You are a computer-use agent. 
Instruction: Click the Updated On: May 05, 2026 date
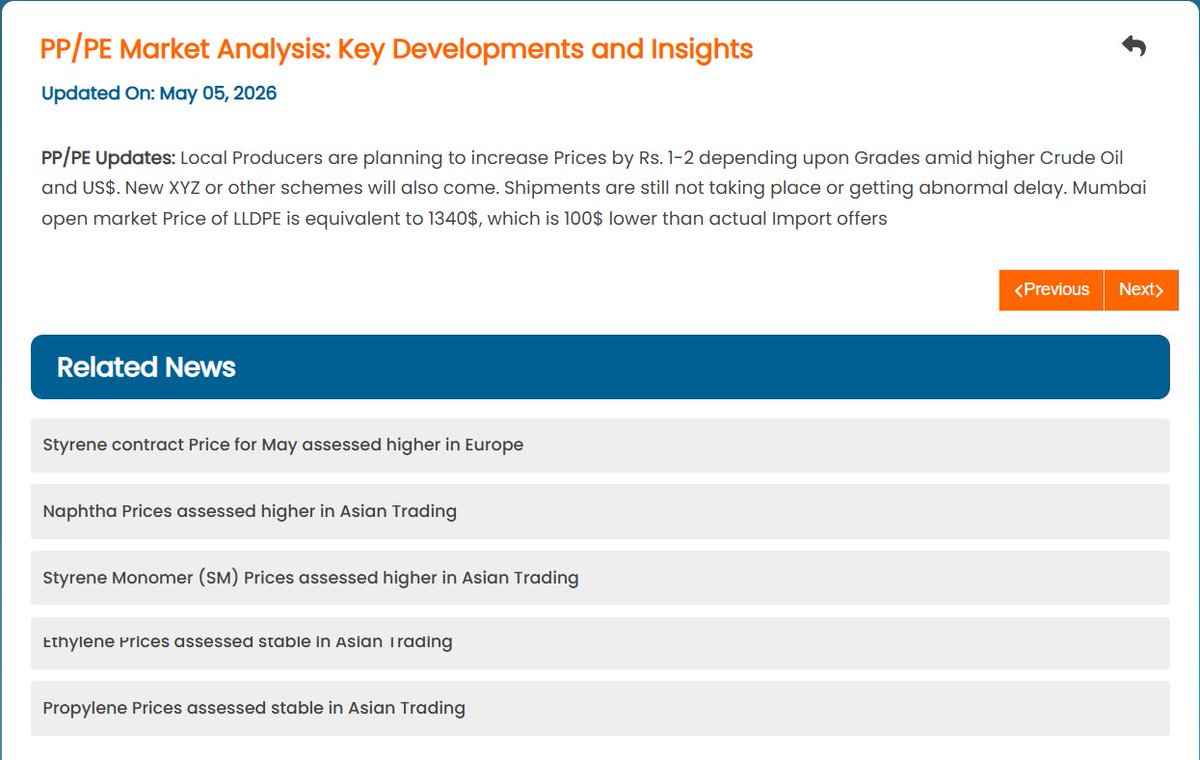(159, 94)
